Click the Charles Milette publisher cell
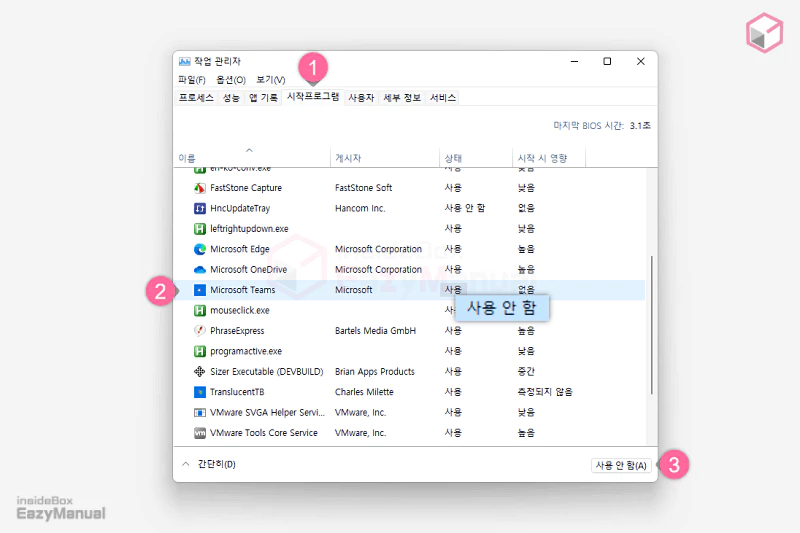 point(364,392)
